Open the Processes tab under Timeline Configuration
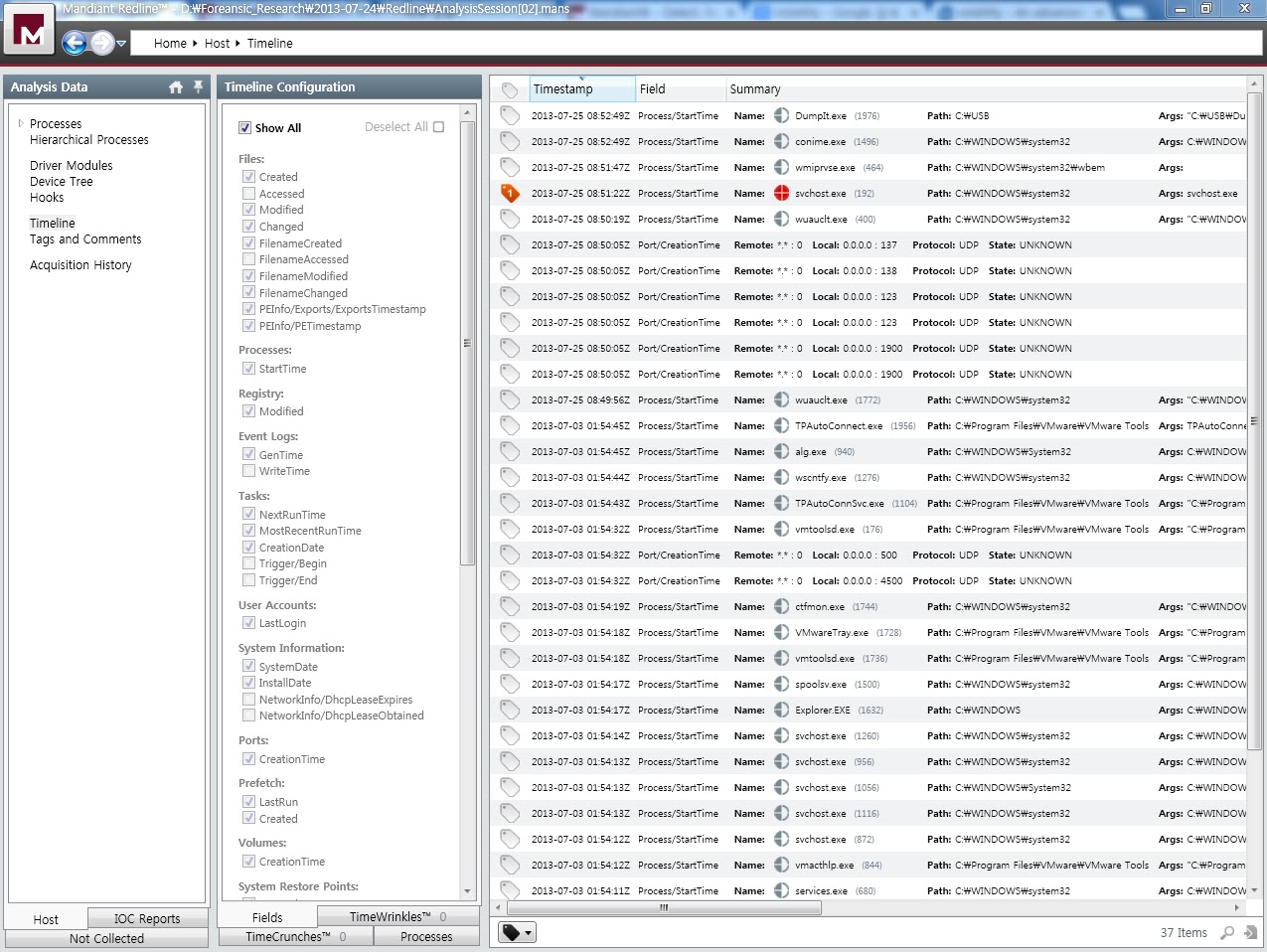 coord(426,936)
